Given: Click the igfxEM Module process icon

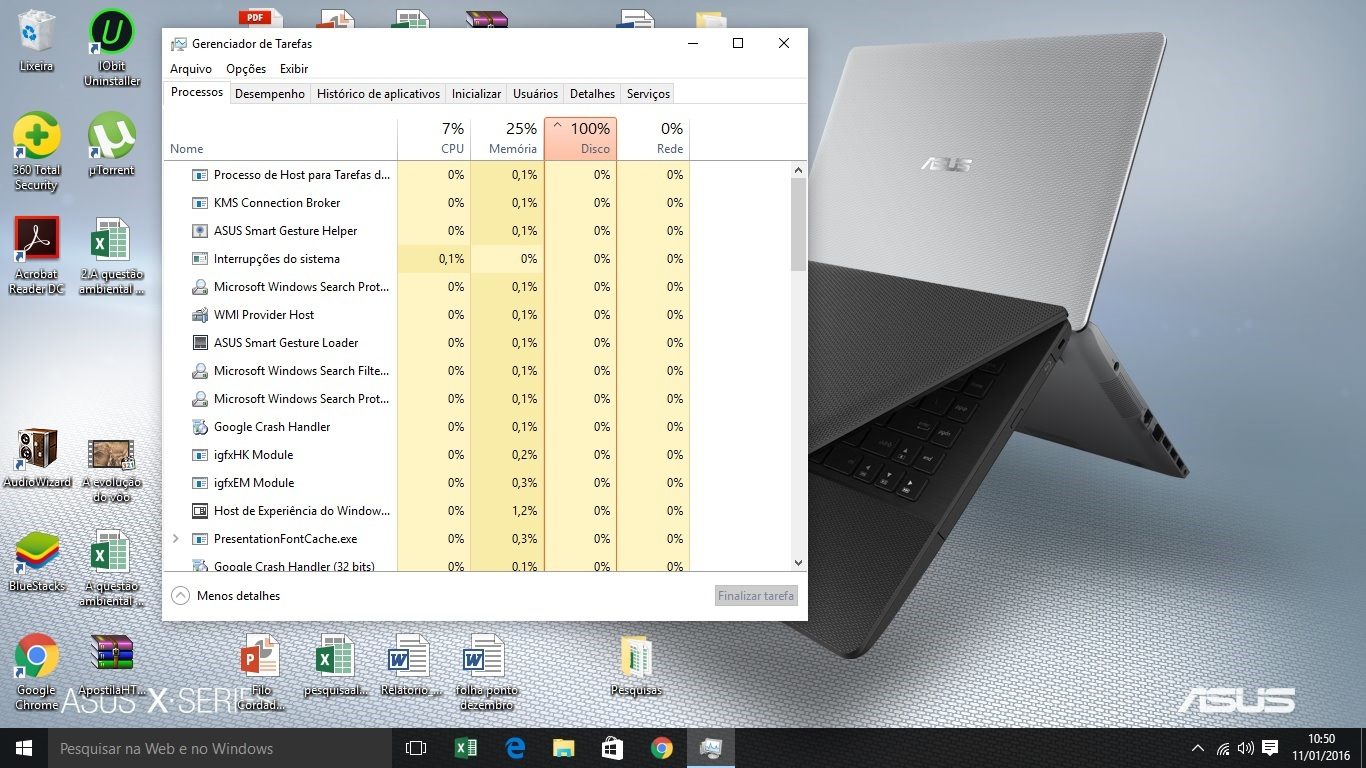Looking at the screenshot, I should click(x=199, y=483).
